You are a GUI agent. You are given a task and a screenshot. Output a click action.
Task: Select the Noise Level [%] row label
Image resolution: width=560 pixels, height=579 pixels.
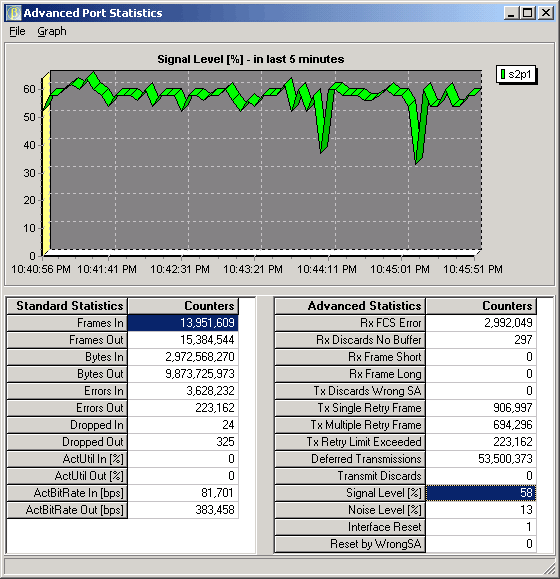tap(350, 510)
